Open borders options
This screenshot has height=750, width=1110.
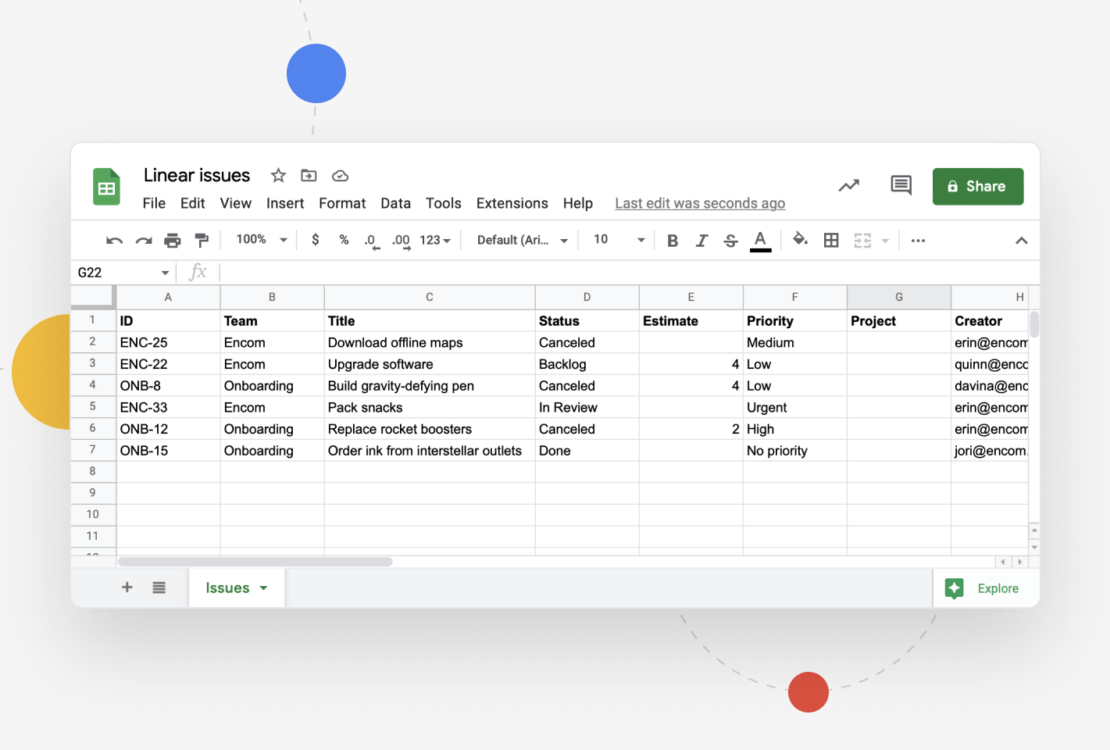tap(831, 240)
